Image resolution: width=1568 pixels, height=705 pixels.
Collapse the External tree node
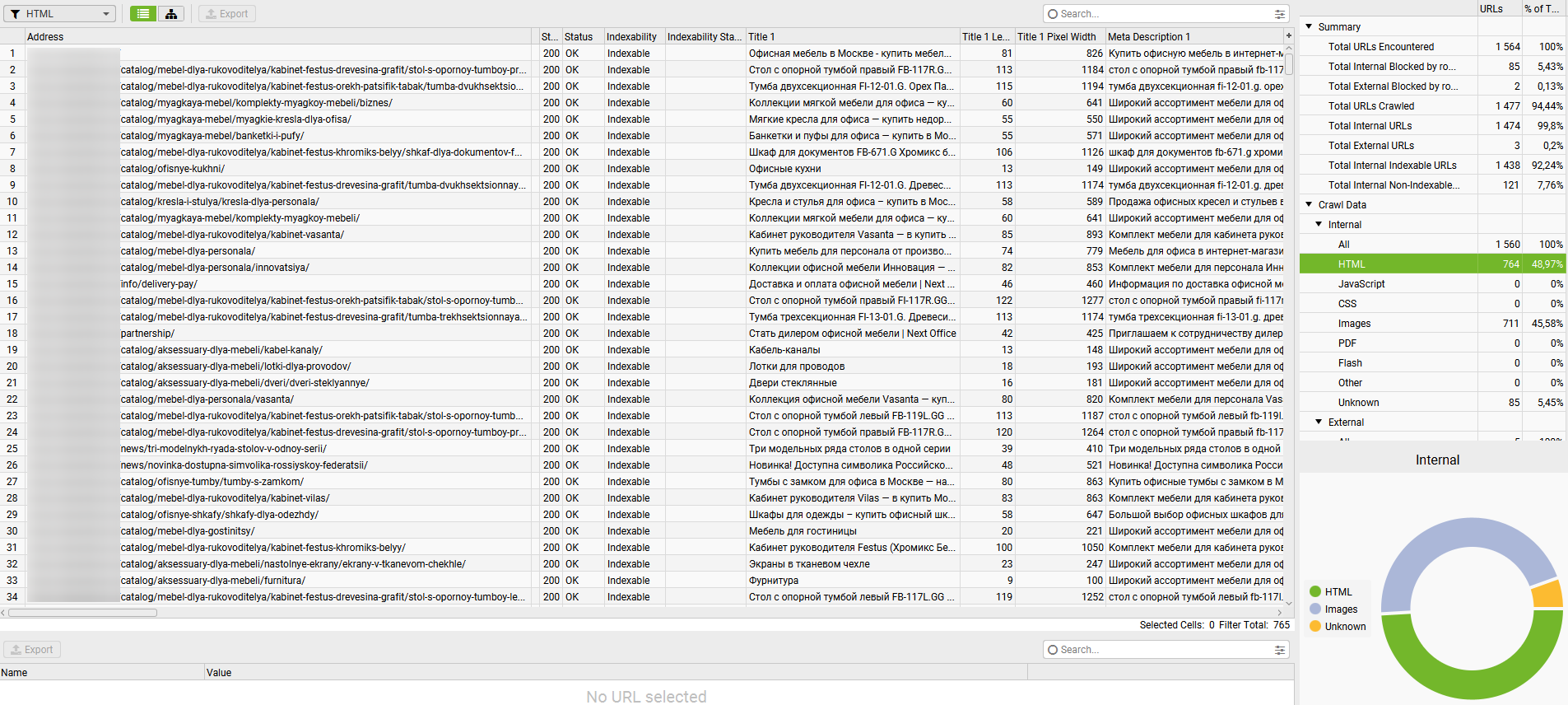[1319, 423]
